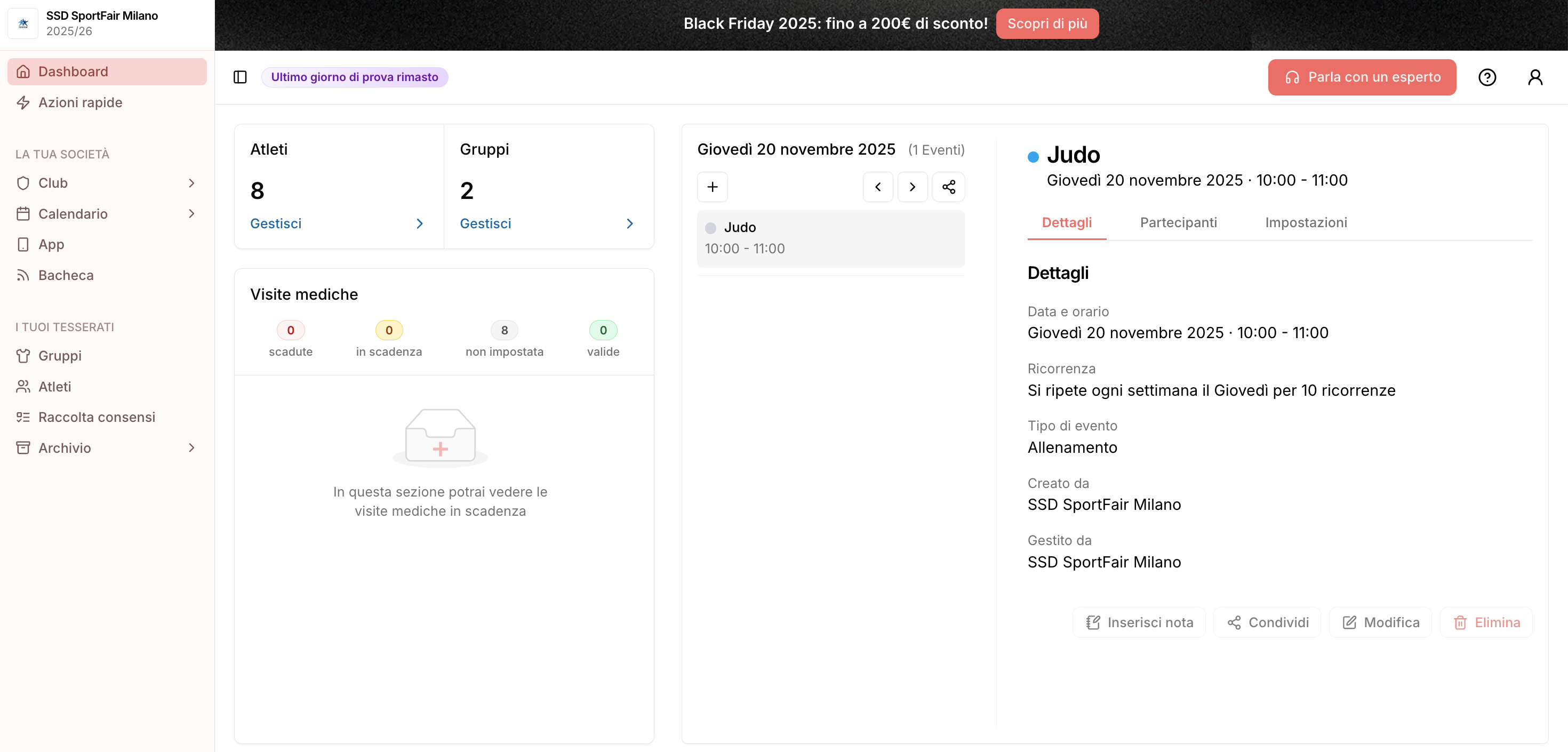1568x752 pixels.
Task: Click Gestisci link under Atleti
Action: pos(276,223)
